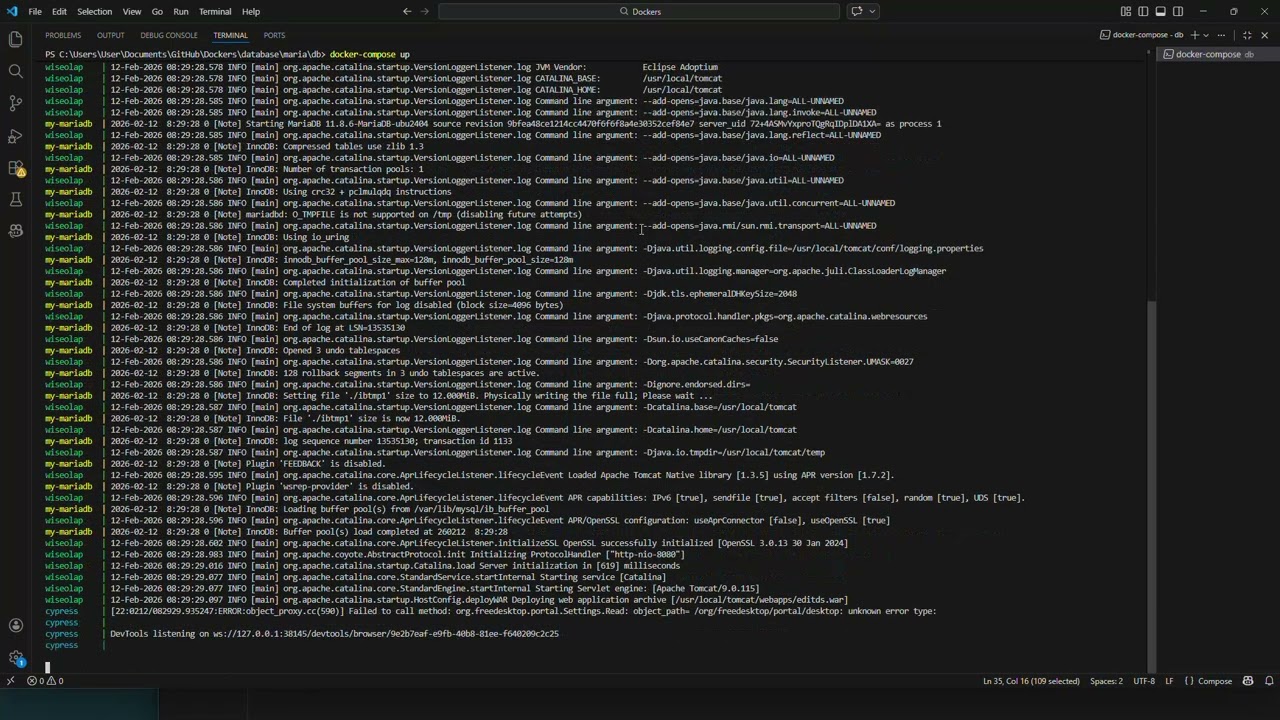This screenshot has height=720, width=1280.
Task: Open the Search view in activity bar
Action: [15, 71]
